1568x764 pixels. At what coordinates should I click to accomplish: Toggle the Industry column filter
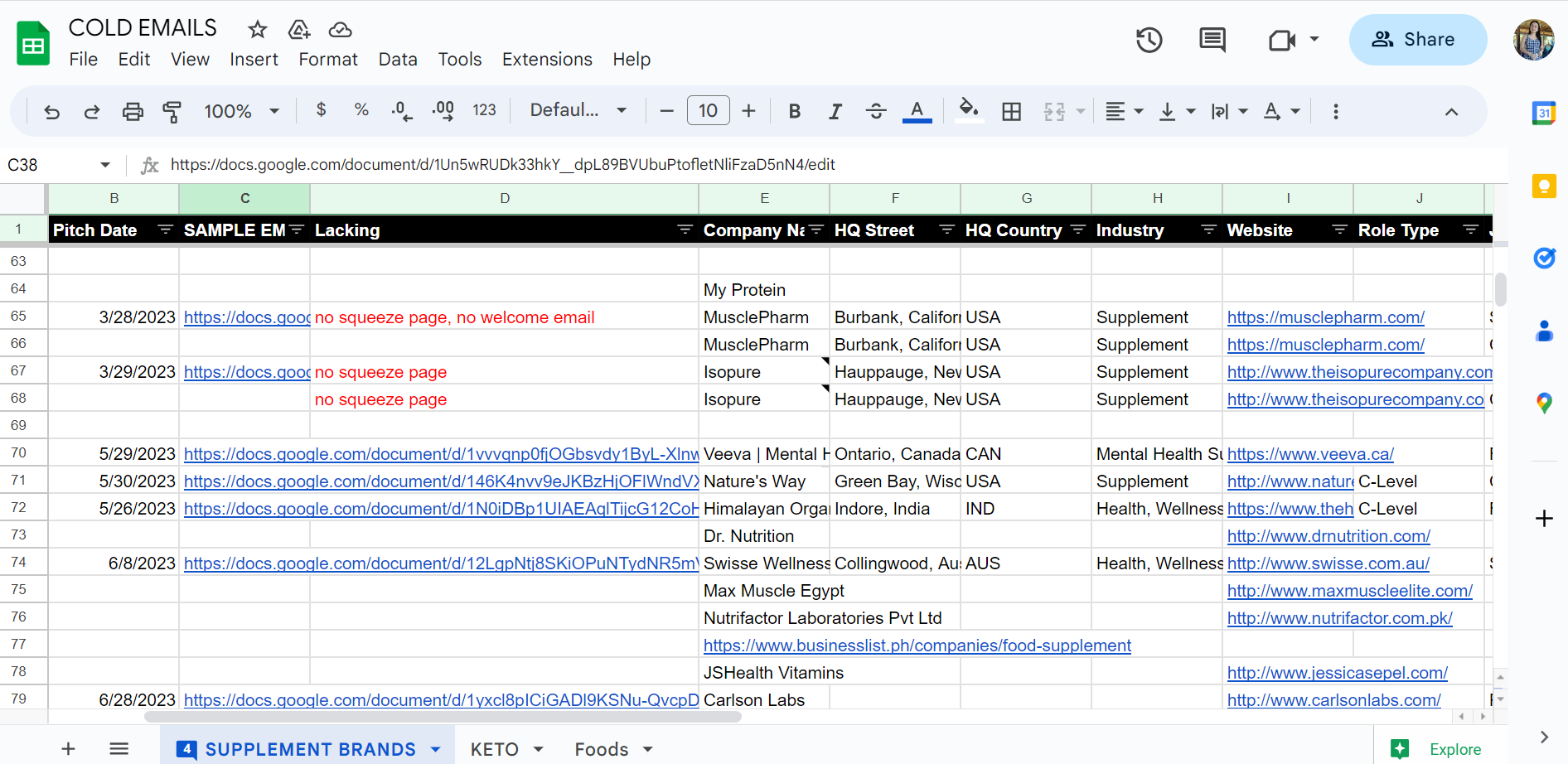(1208, 230)
